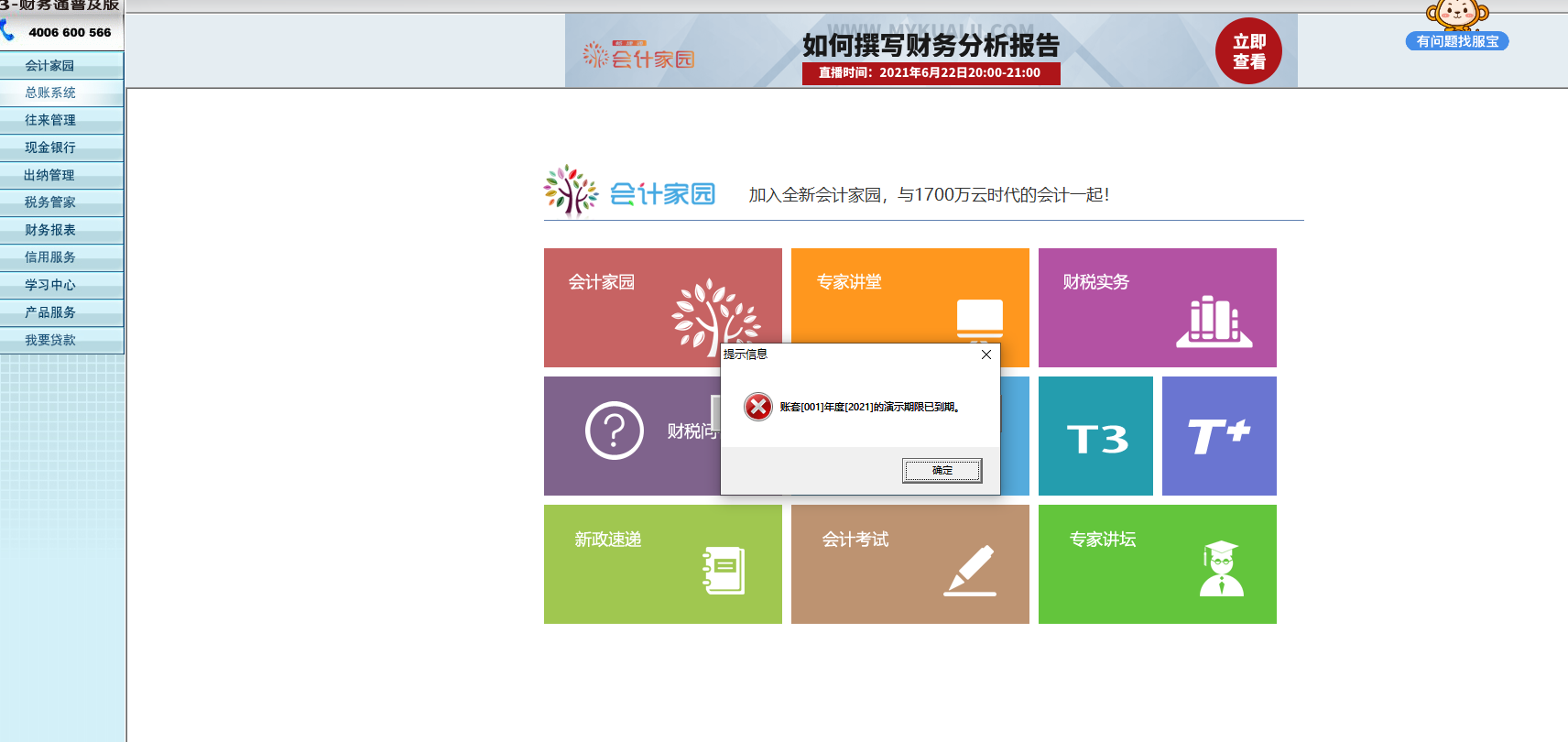
Task: Click the 有问题找服宝 help badge
Action: (1457, 41)
